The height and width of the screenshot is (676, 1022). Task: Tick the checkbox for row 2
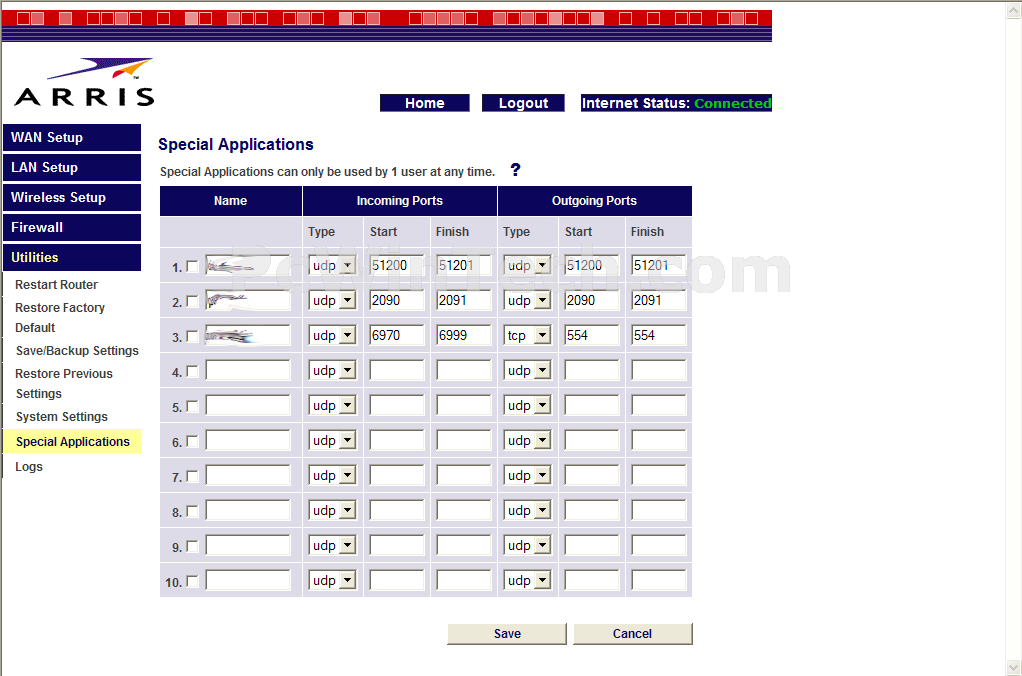(x=192, y=301)
